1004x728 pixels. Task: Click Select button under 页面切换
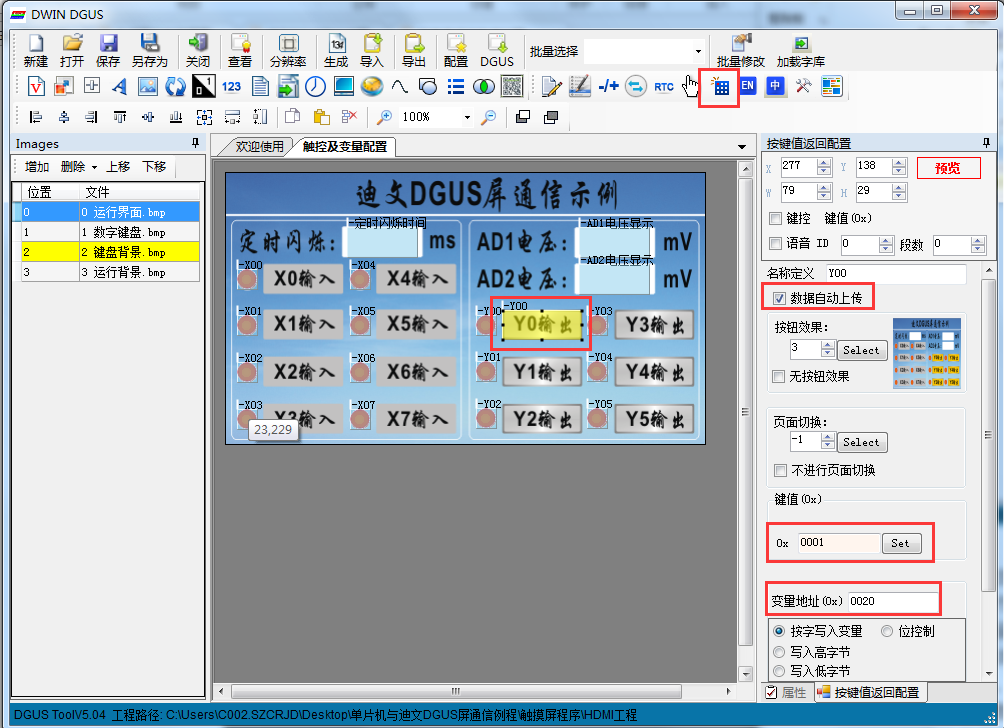click(861, 442)
